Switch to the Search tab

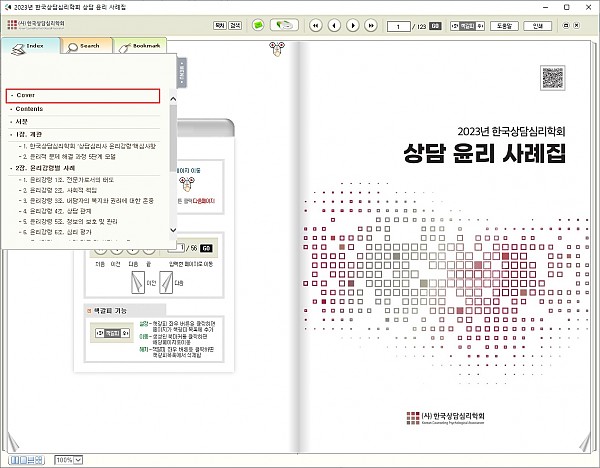coord(86,46)
